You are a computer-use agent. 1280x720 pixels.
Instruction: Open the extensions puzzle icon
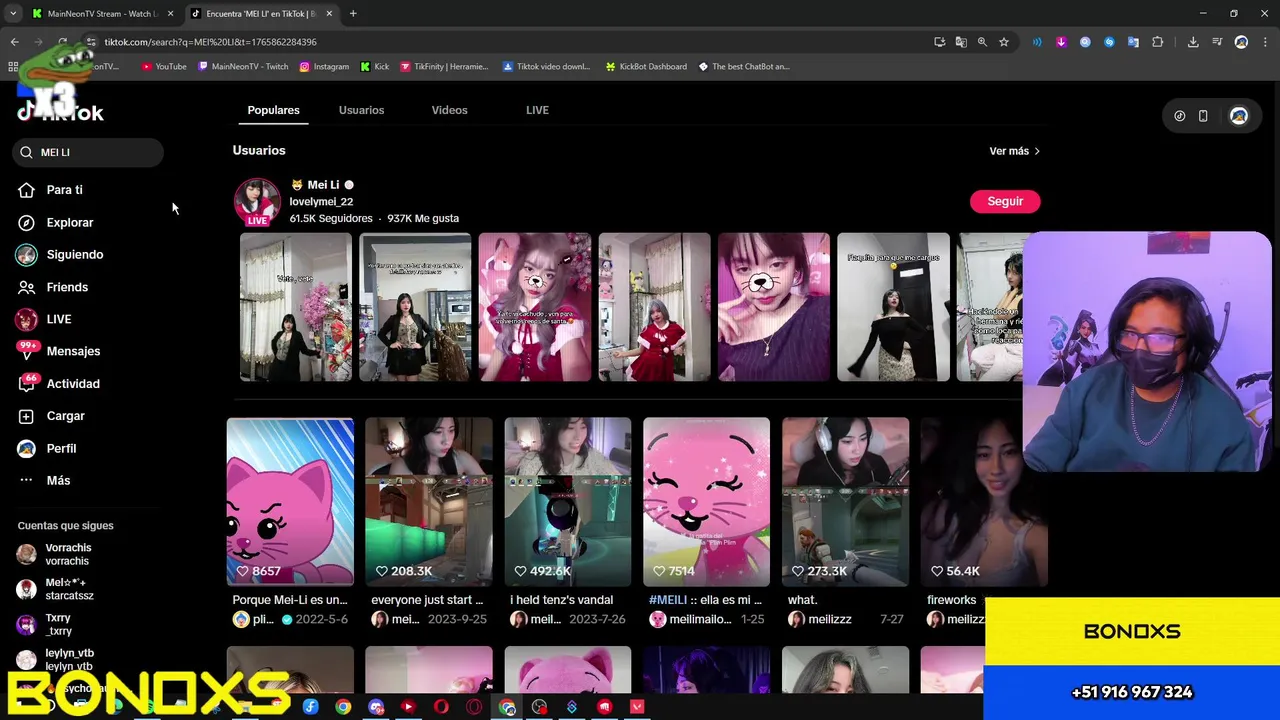tap(1157, 42)
